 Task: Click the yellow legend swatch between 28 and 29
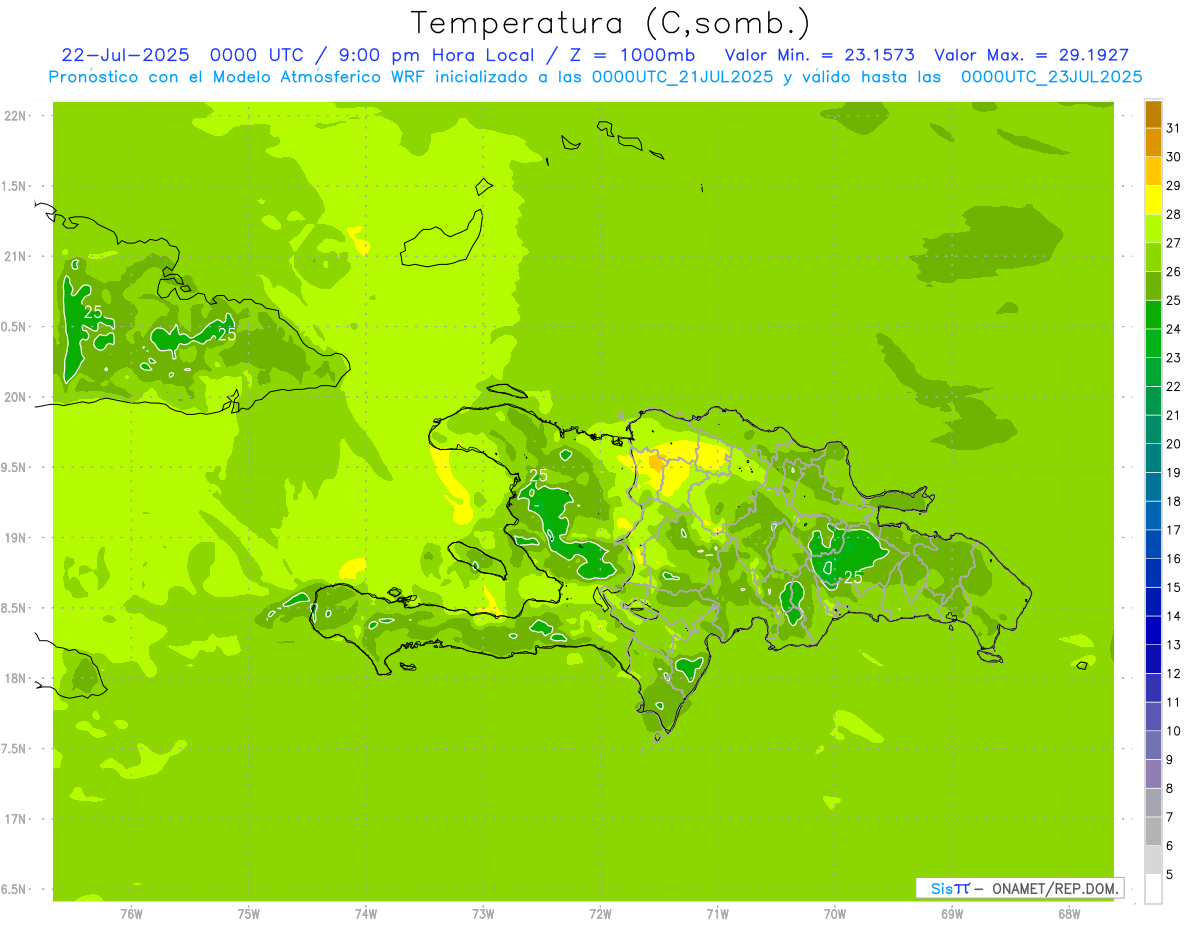pos(1153,200)
